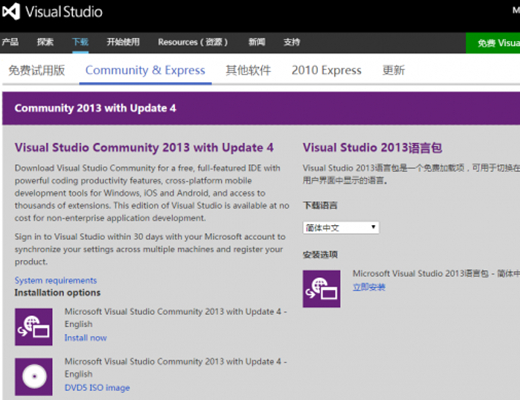Click the 立即安装 link for language pack
The width and height of the screenshot is (520, 400).
(369, 287)
